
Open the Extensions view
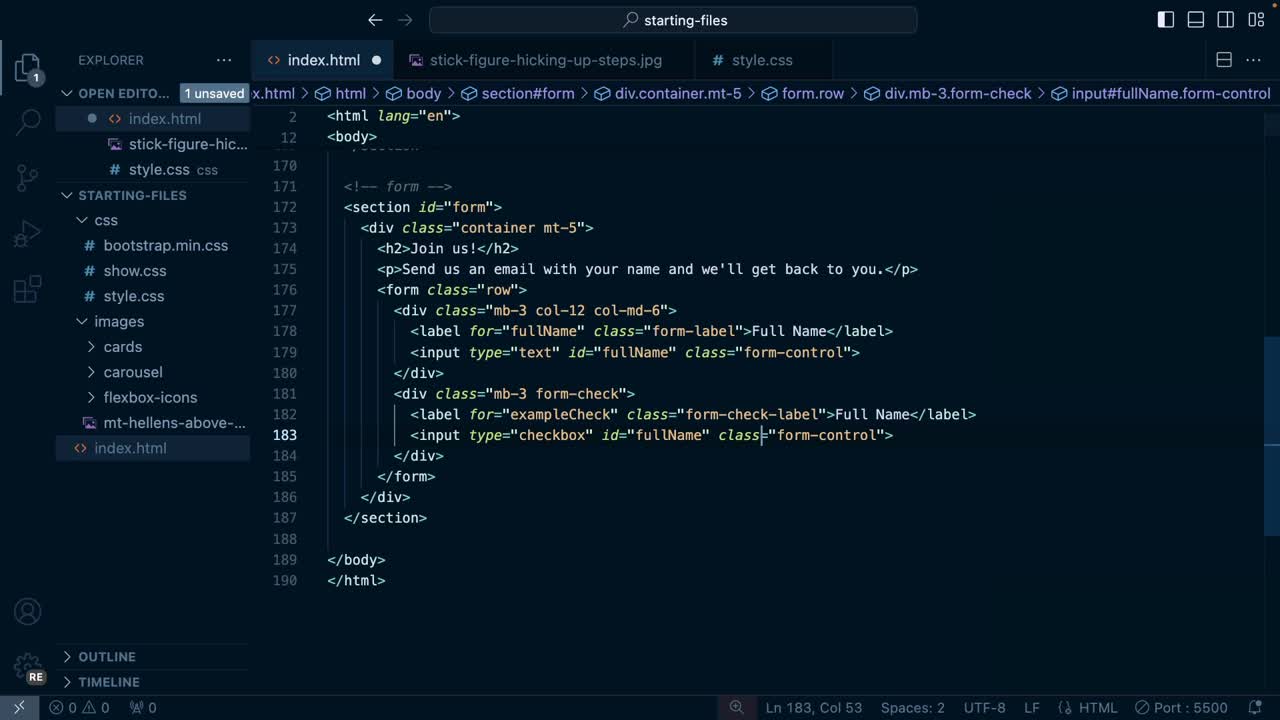pos(28,290)
